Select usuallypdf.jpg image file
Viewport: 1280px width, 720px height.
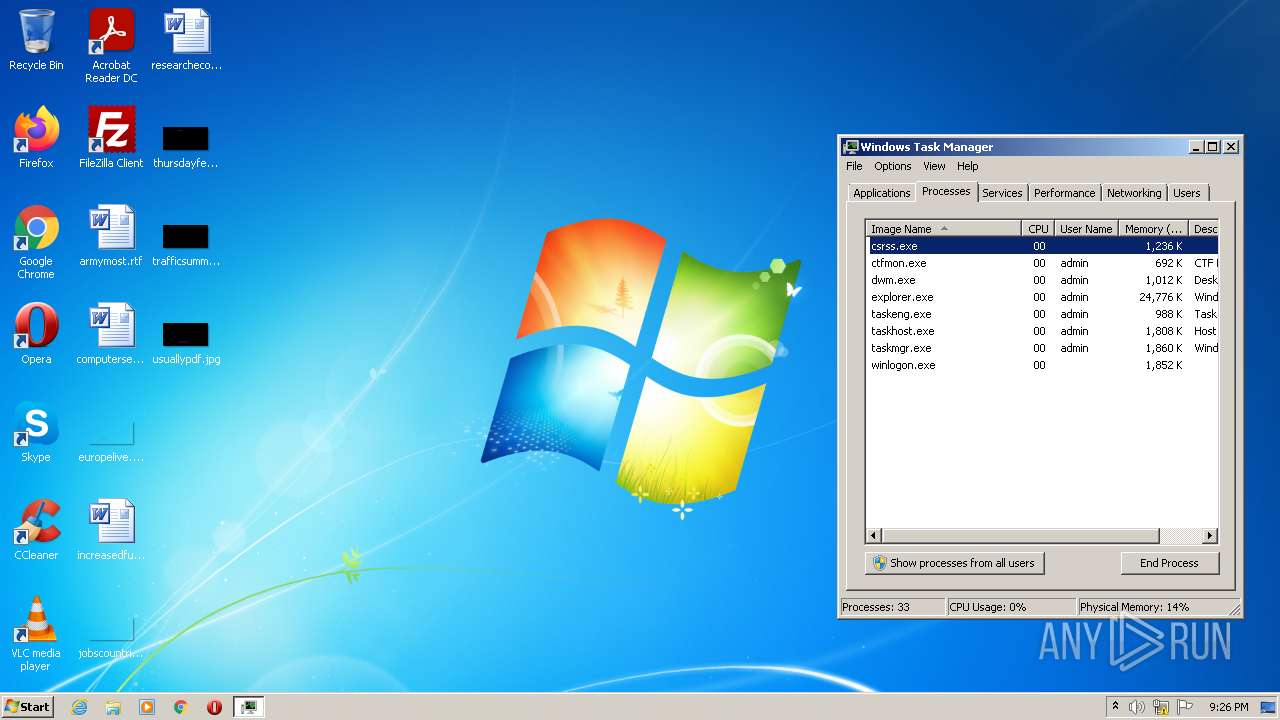tap(186, 344)
